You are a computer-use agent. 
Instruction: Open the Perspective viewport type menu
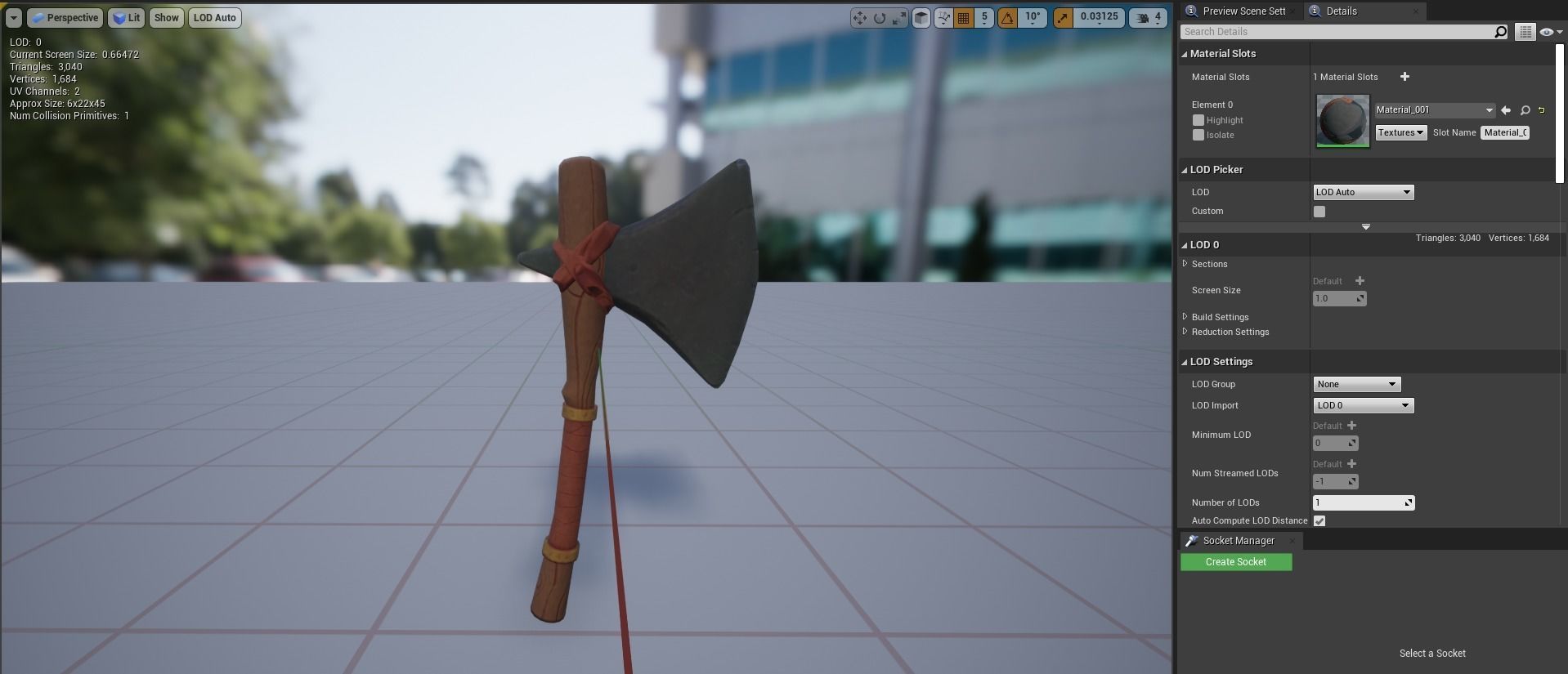coord(65,18)
